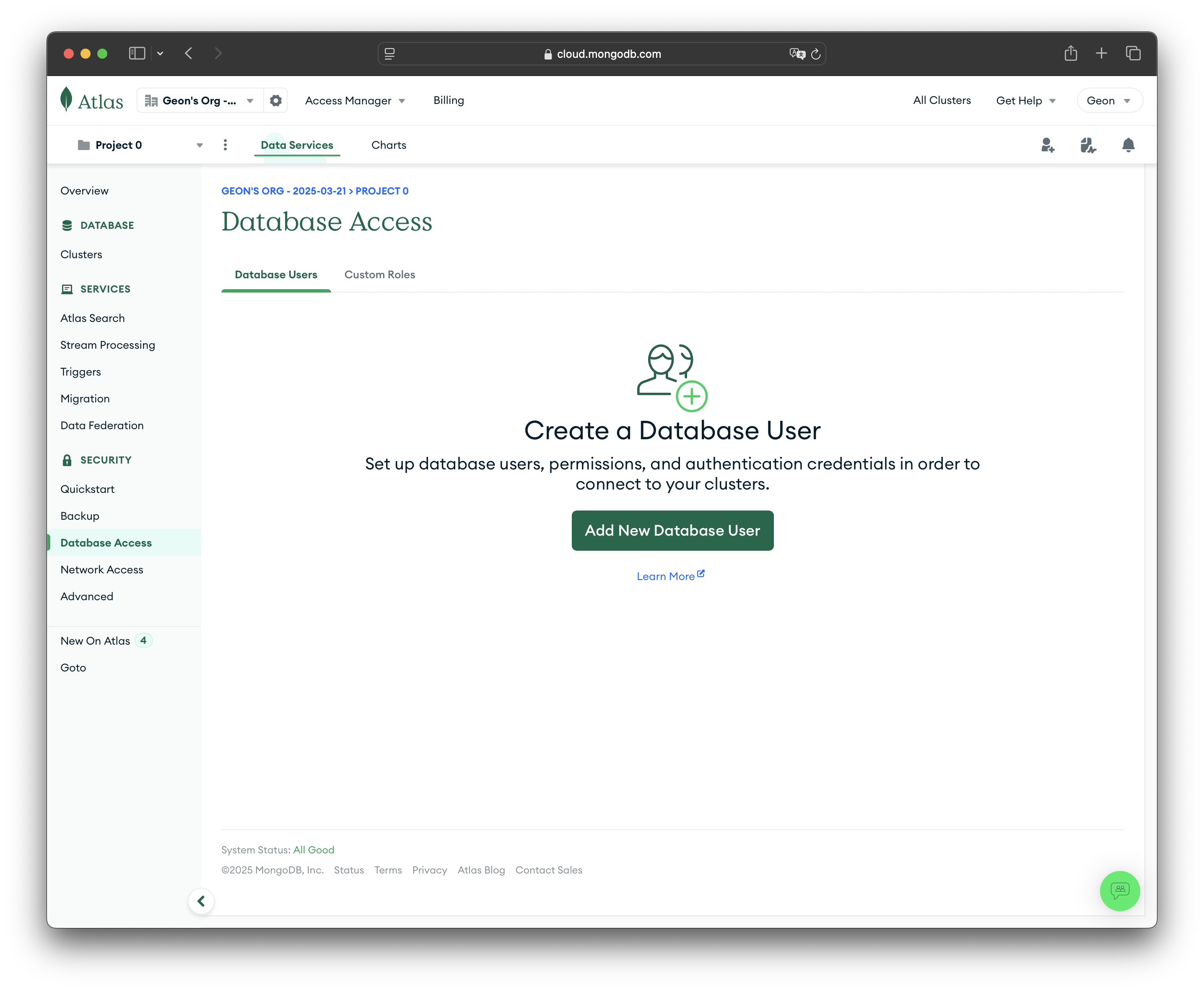1204x990 pixels.
Task: Click the invite user icon
Action: [x=1047, y=145]
